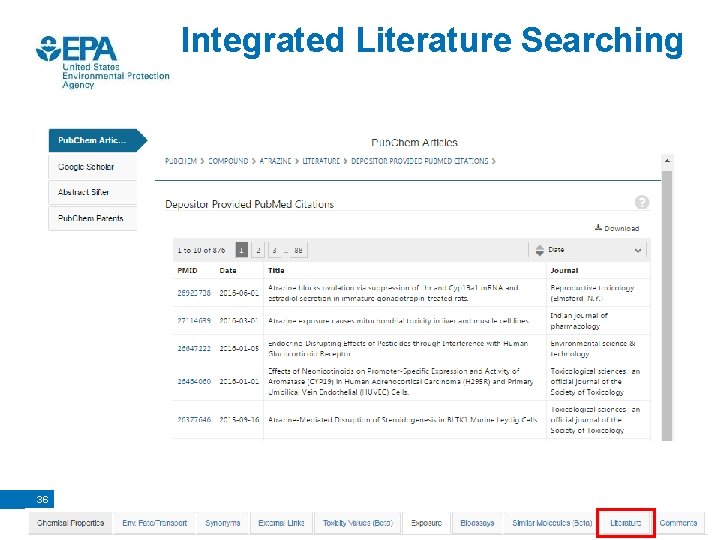This screenshot has width=720, height=540.
Task: Open PMID link 26464060
Action: click(x=194, y=382)
